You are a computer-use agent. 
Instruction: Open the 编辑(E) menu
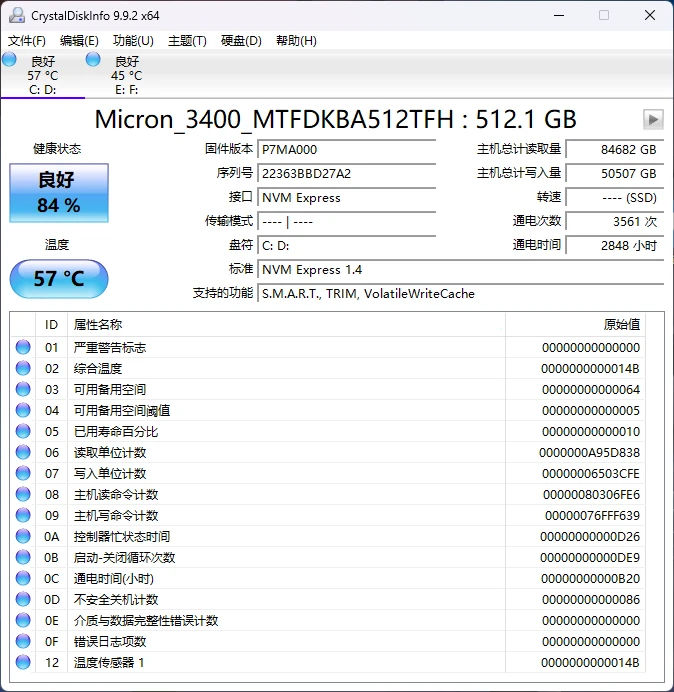coord(79,41)
